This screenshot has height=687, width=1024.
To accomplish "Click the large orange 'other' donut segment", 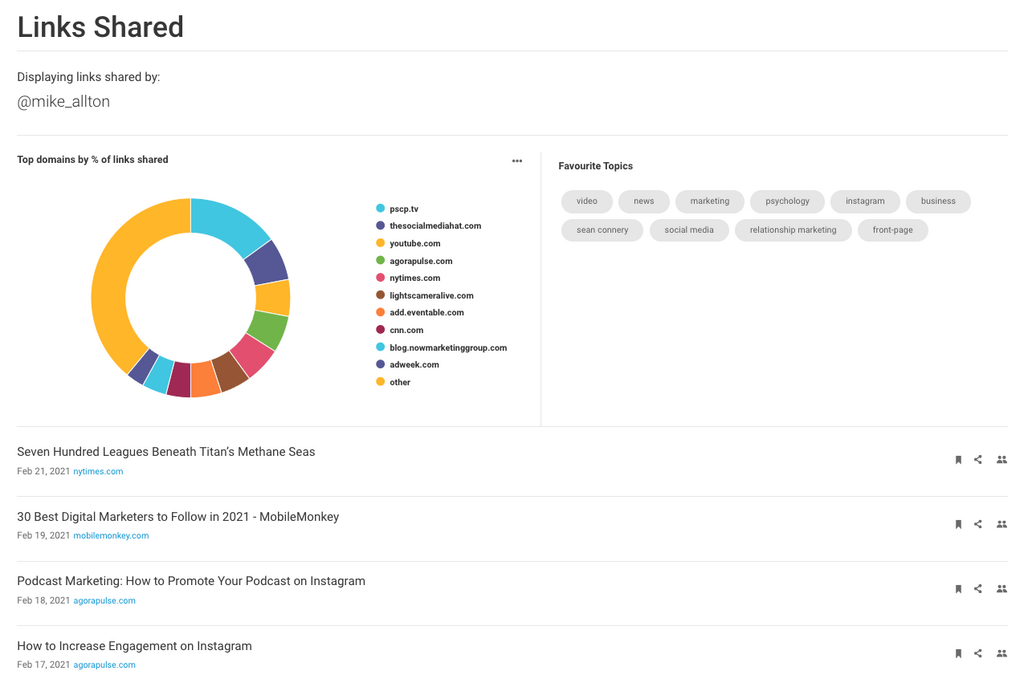I will tap(110, 290).
